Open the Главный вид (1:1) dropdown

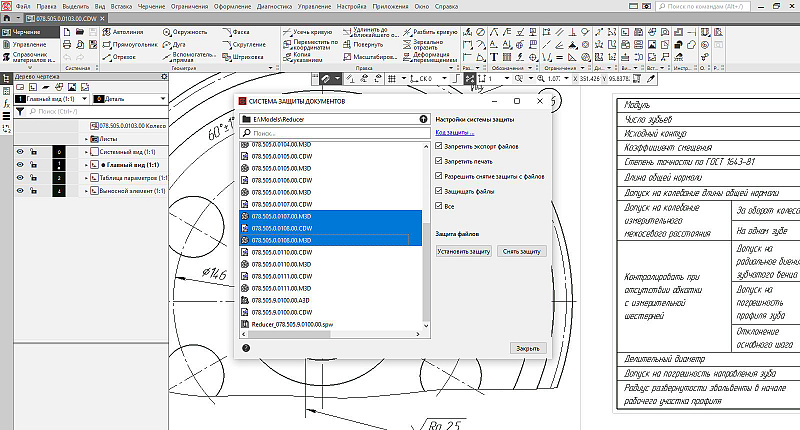[84, 99]
